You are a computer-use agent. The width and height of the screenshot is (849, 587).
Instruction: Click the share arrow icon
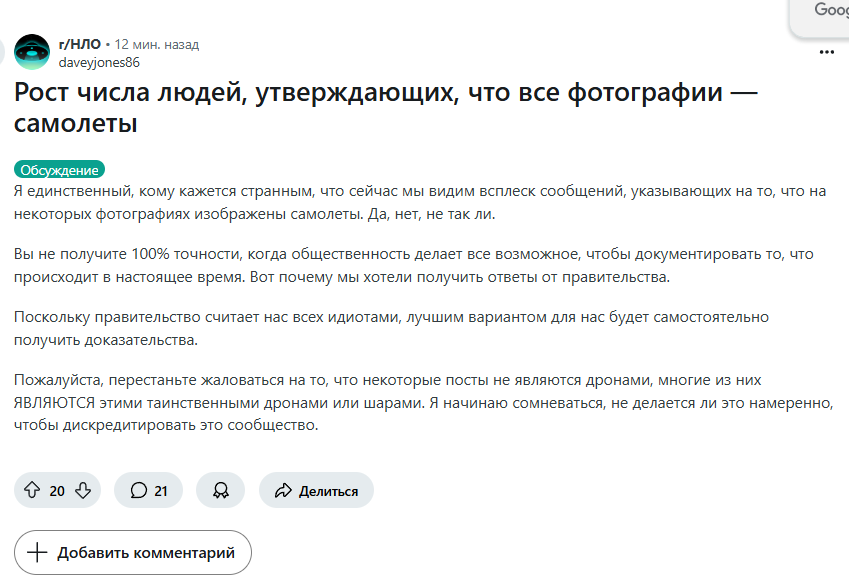coord(283,491)
